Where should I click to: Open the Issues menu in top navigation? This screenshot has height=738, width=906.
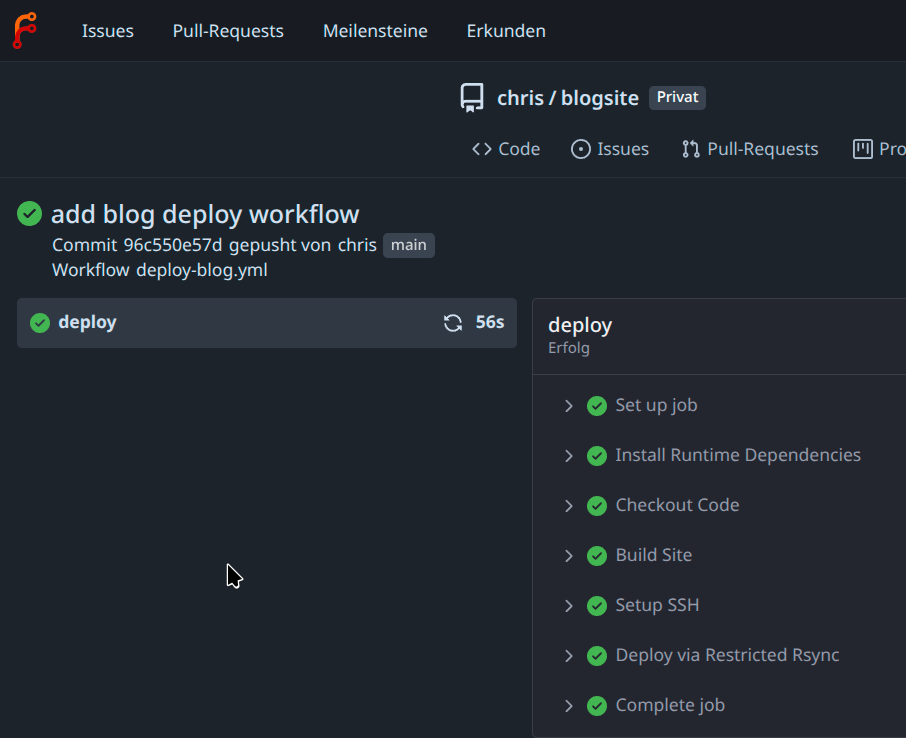(x=107, y=31)
